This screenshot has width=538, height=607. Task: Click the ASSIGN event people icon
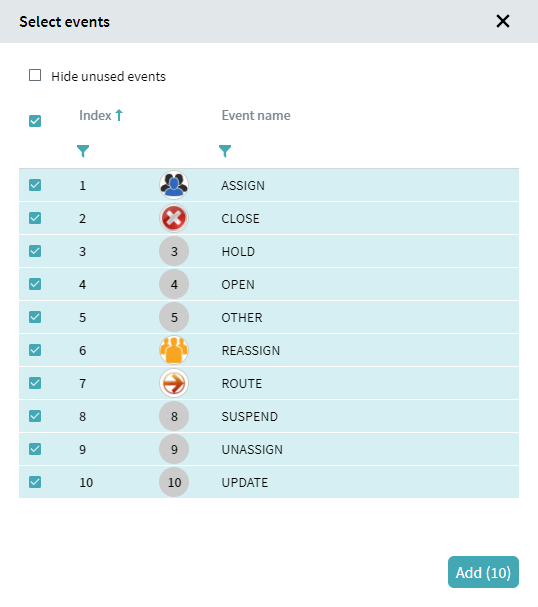tap(174, 185)
